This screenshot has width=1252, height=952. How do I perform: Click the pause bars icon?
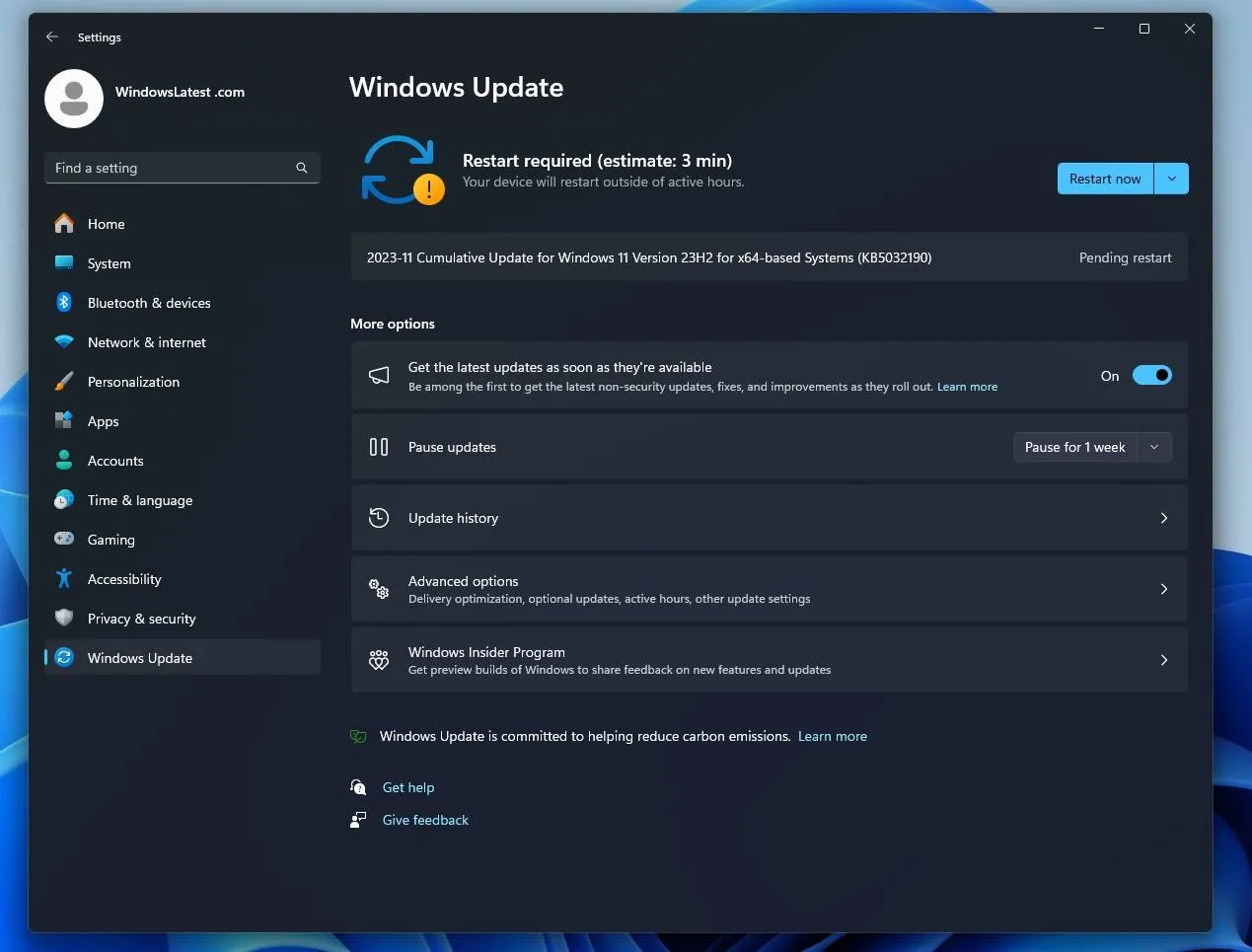379,447
